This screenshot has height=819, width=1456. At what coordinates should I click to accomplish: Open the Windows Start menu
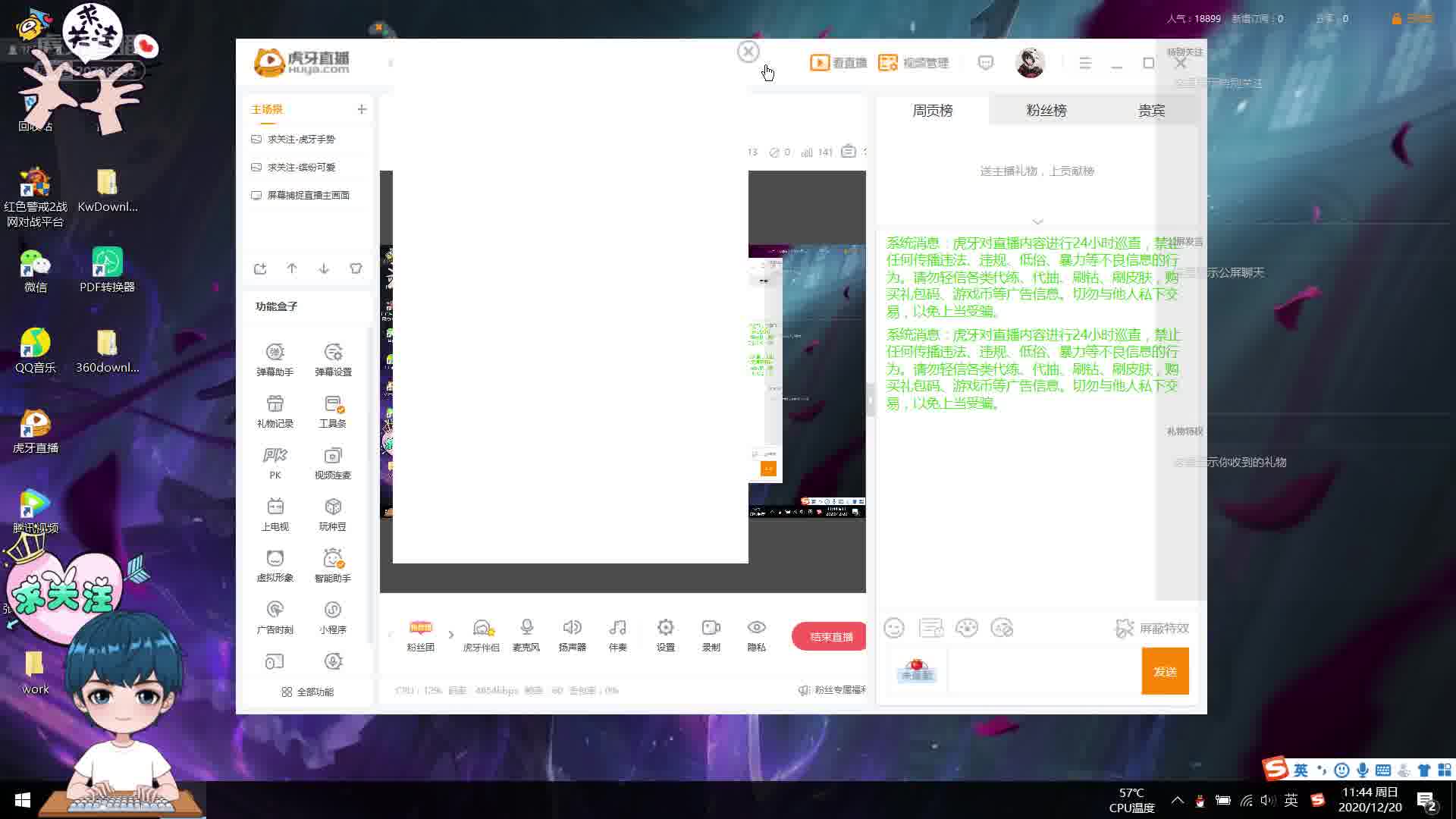[22, 800]
